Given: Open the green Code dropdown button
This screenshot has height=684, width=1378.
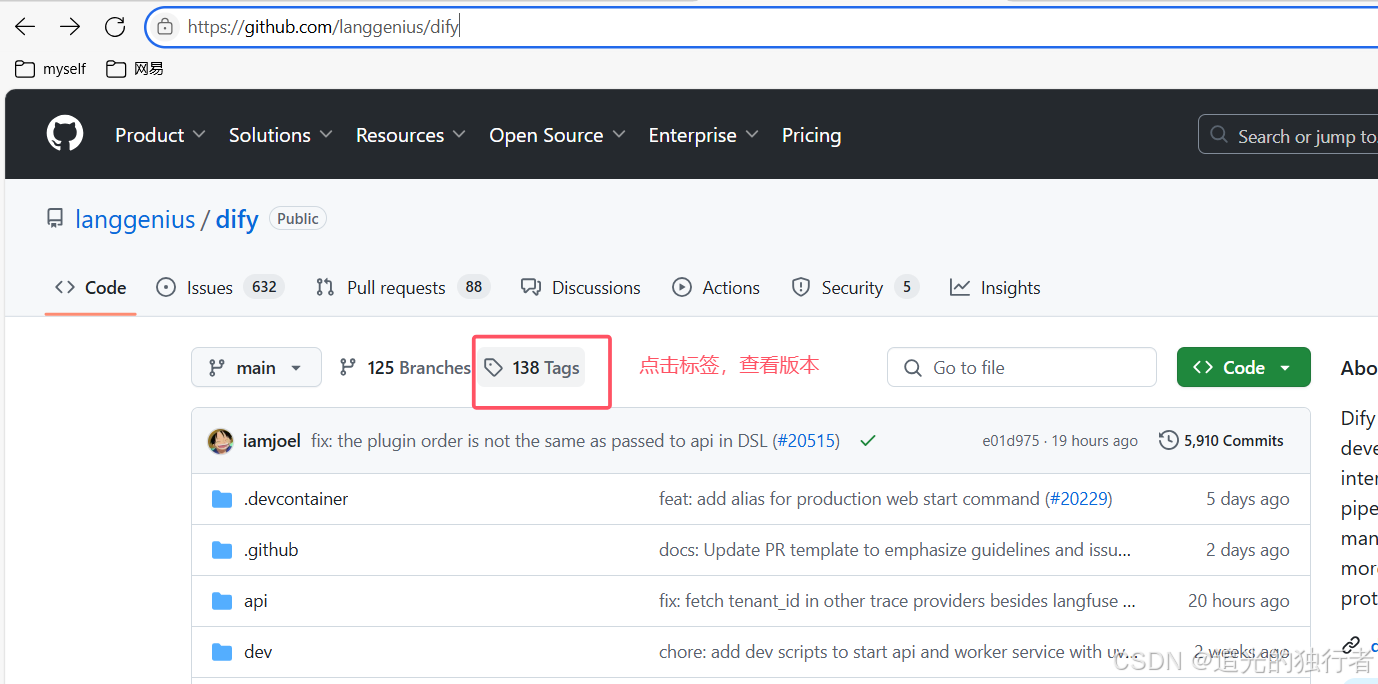Looking at the screenshot, I should coord(1243,367).
